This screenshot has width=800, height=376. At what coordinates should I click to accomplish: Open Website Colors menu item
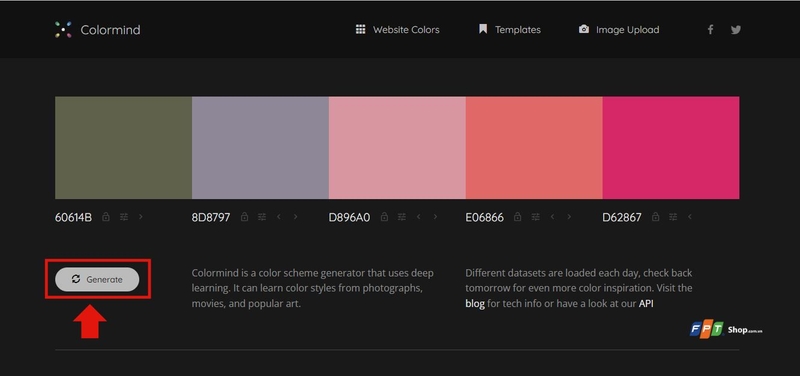point(397,30)
